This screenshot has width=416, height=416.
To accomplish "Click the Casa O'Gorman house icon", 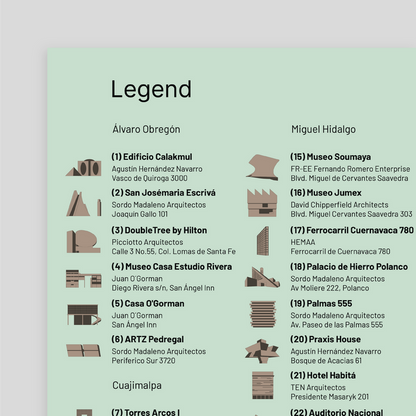I will [84, 314].
